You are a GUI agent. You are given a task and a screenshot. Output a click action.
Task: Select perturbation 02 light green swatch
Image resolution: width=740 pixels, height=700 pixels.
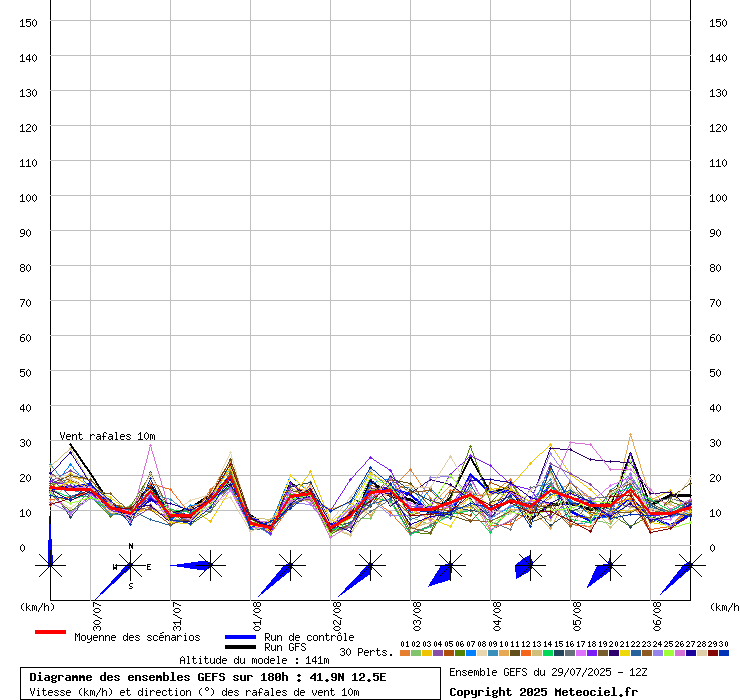pos(416,653)
